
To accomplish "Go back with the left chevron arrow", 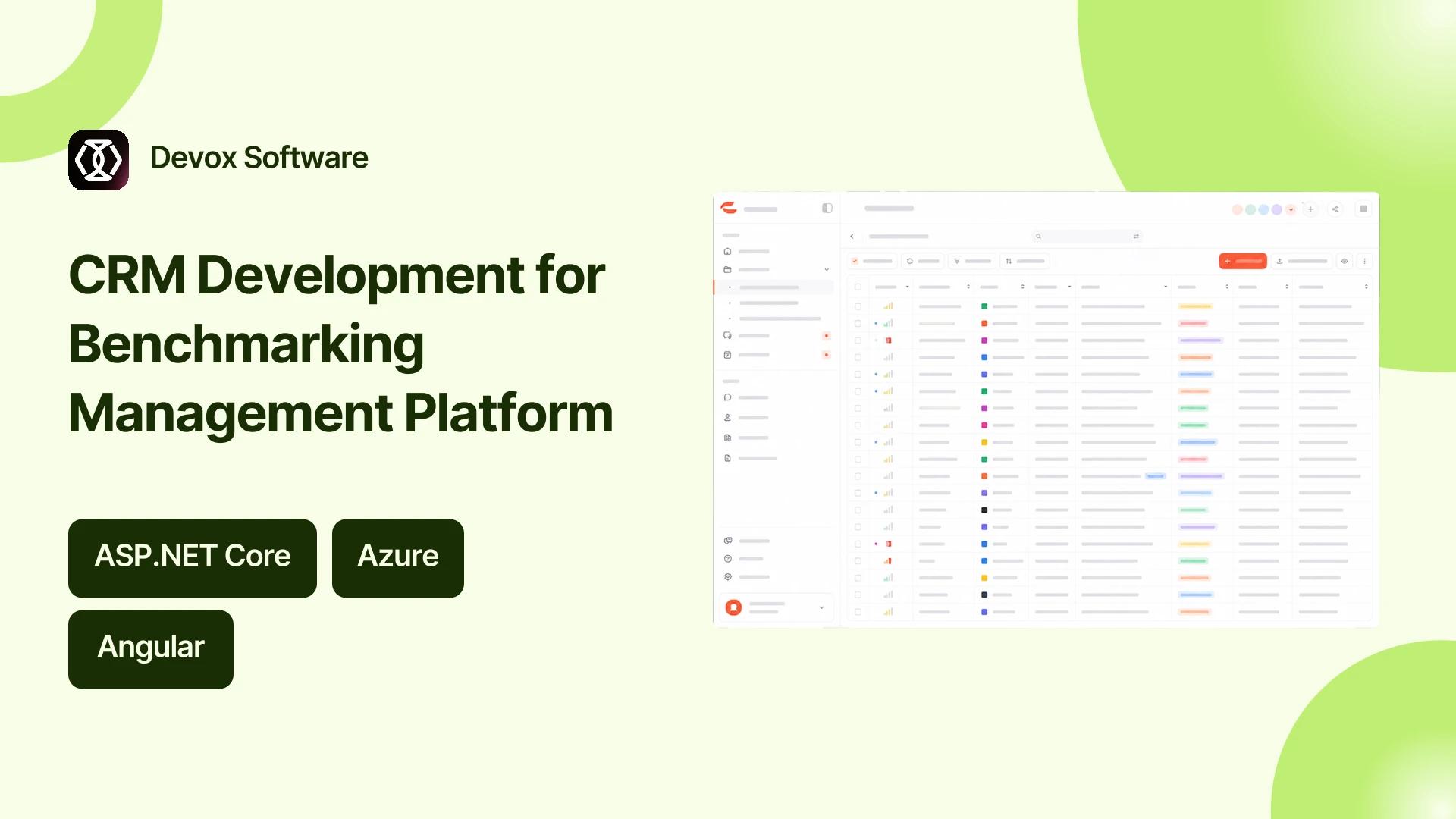I will [x=852, y=237].
